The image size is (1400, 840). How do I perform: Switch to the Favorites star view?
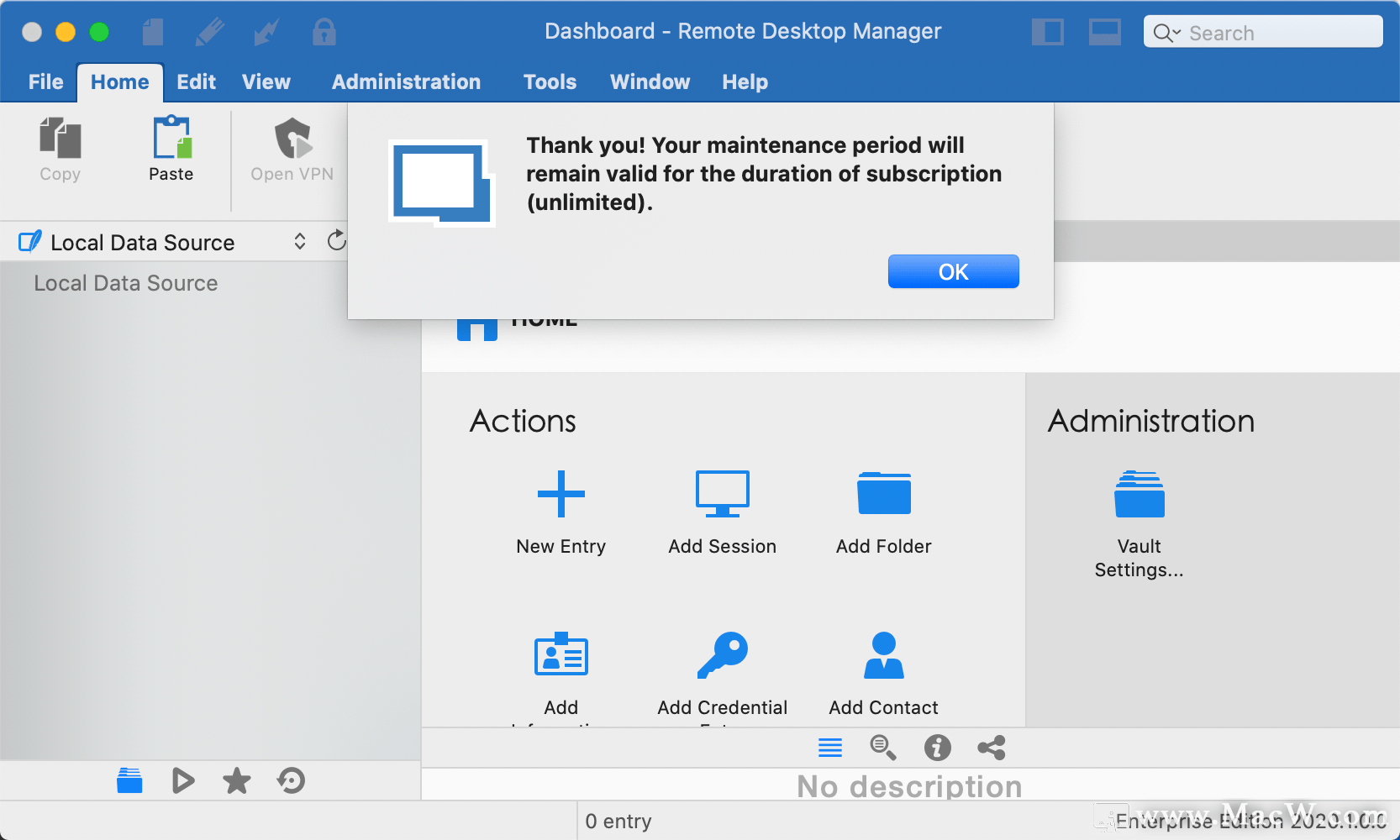point(236,780)
